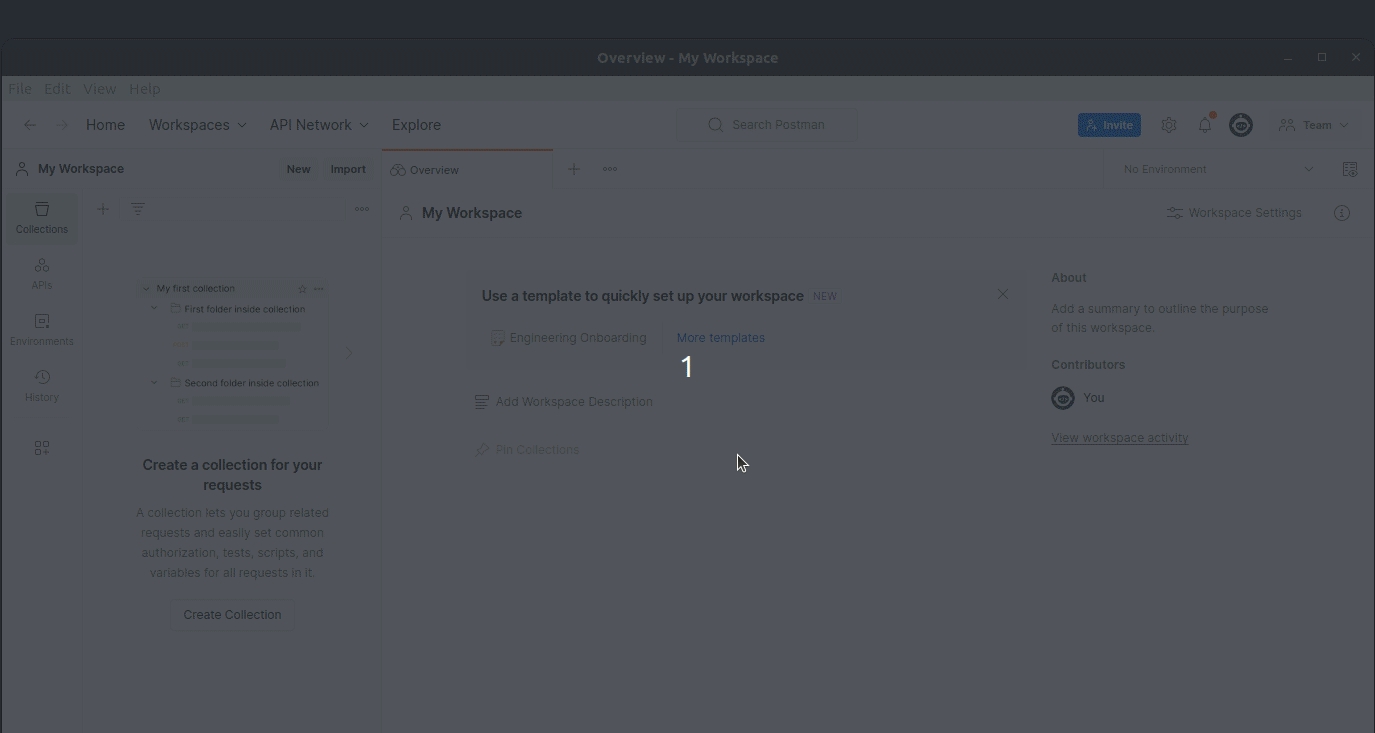Open the Collections sidebar panel
The image size is (1375, 733).
(x=42, y=216)
